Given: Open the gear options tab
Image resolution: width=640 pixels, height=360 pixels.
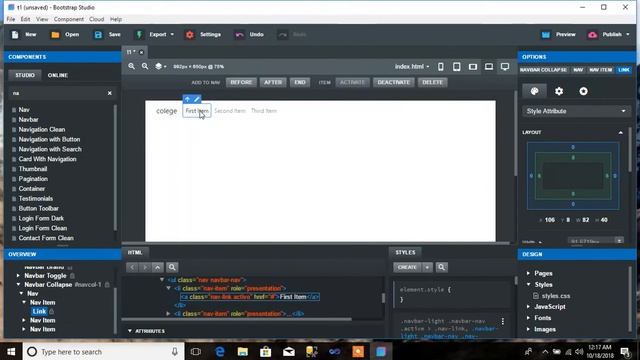Looking at the screenshot, I should click(x=559, y=91).
